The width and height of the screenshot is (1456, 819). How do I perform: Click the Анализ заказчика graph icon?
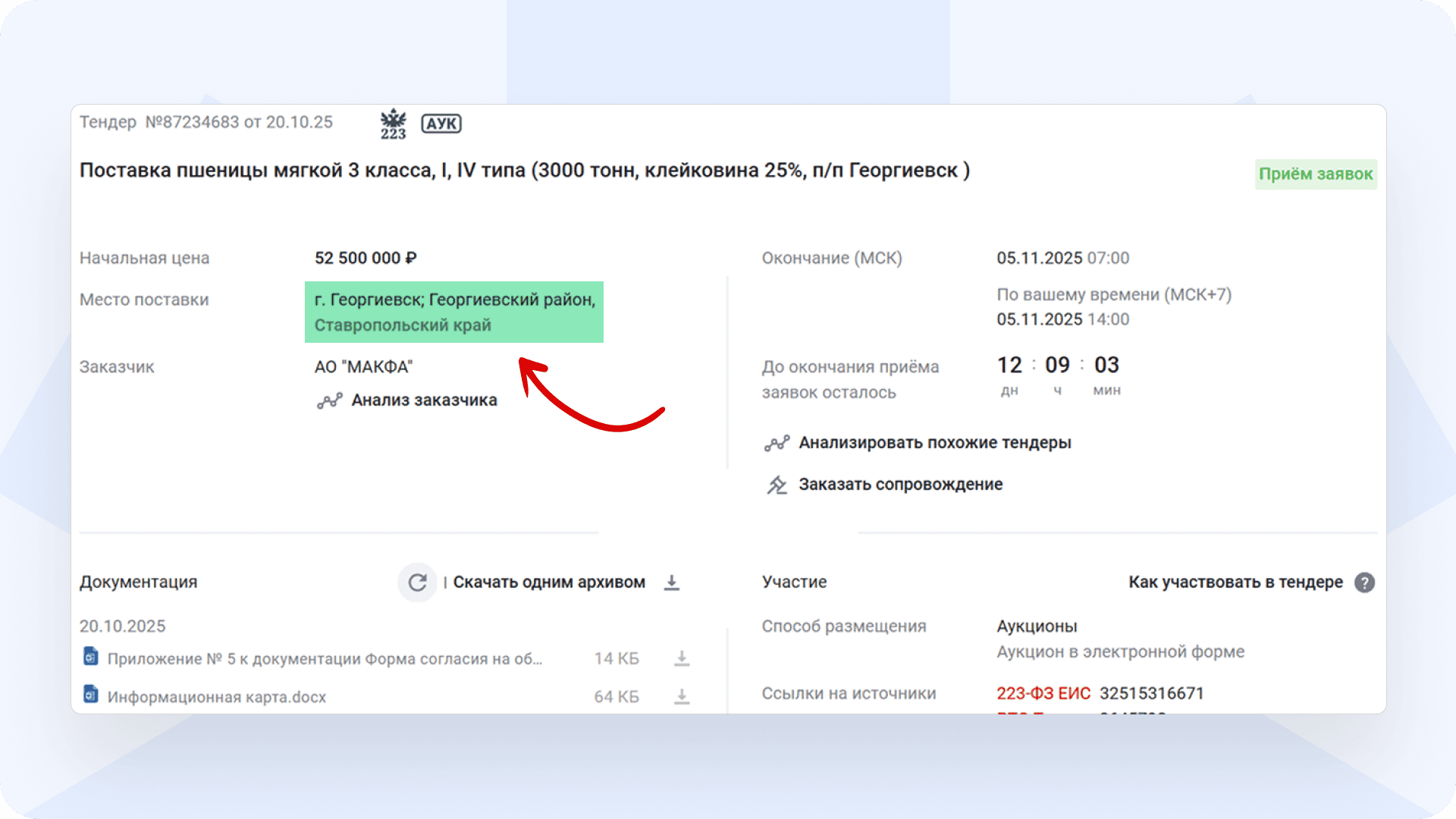pyautogui.click(x=329, y=400)
